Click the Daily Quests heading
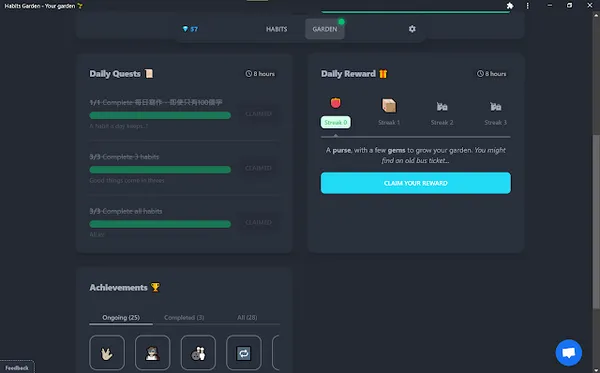This screenshot has height=373, width=600. 115,74
